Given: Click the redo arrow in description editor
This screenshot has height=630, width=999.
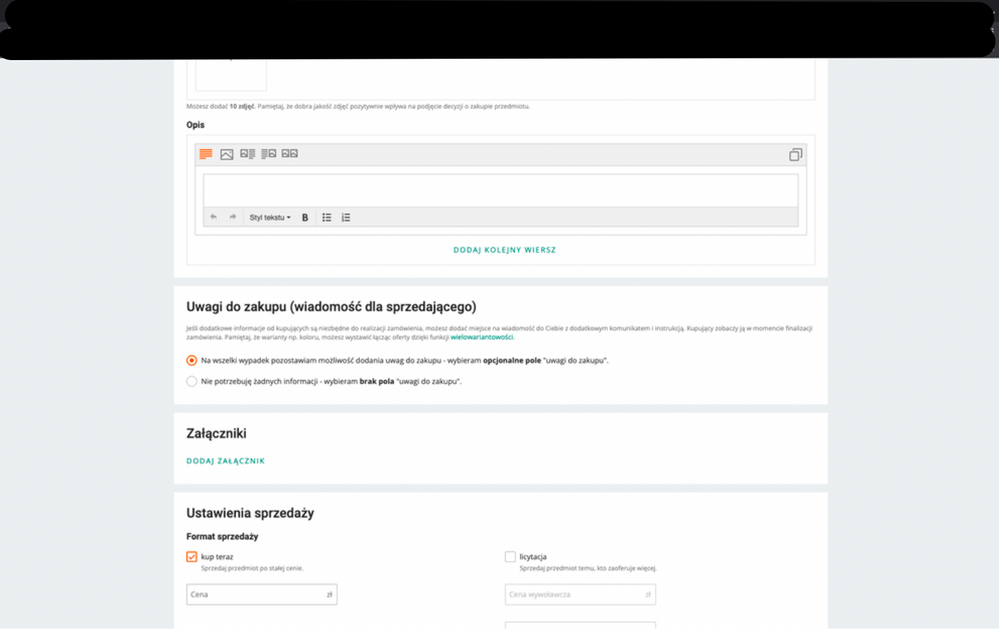Looking at the screenshot, I should [x=233, y=217].
